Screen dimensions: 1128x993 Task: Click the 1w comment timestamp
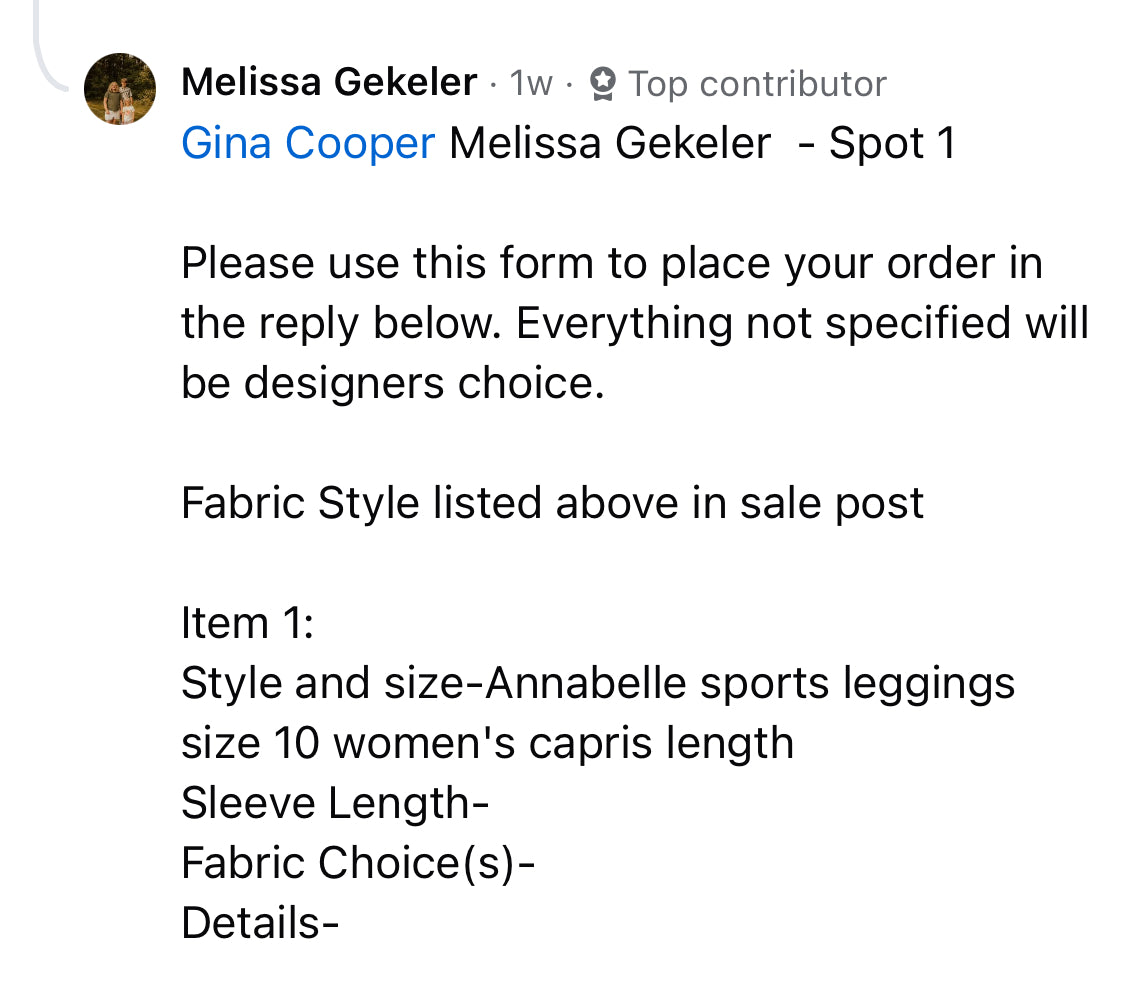pyautogui.click(x=530, y=84)
